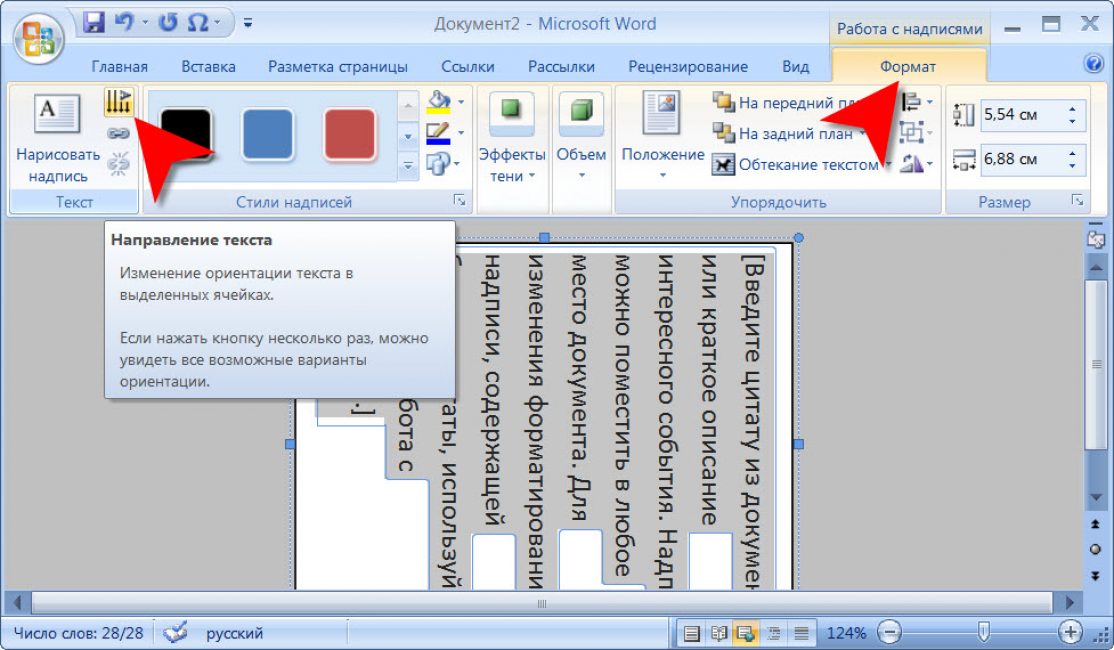
Task: Switch to Full Screen Reading view
Action: point(718,633)
